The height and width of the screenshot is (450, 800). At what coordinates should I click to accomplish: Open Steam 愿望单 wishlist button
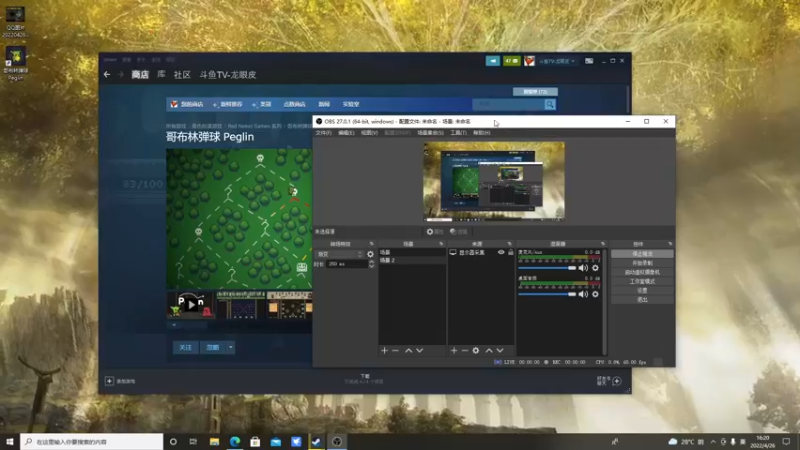535,92
